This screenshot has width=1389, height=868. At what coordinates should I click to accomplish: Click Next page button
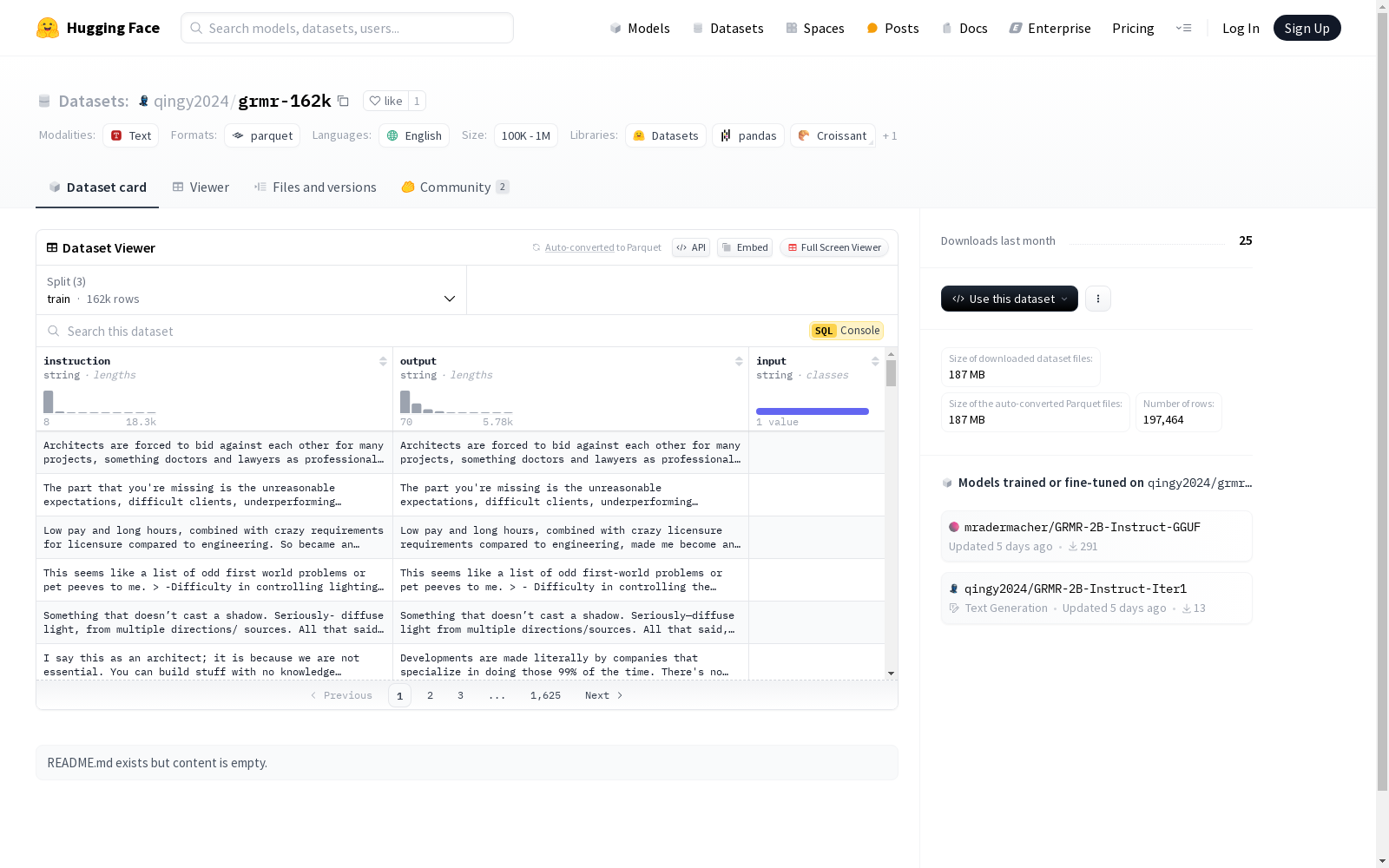click(x=603, y=695)
